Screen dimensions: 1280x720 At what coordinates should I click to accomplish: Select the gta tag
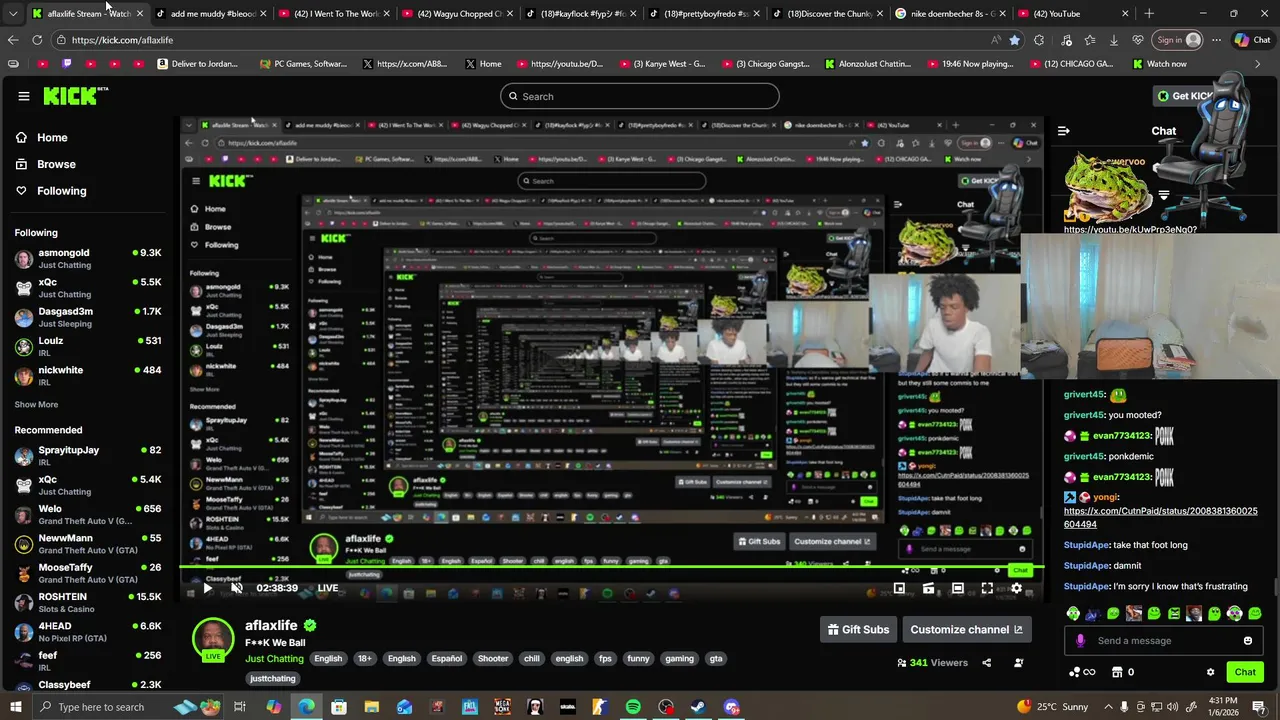coord(716,659)
